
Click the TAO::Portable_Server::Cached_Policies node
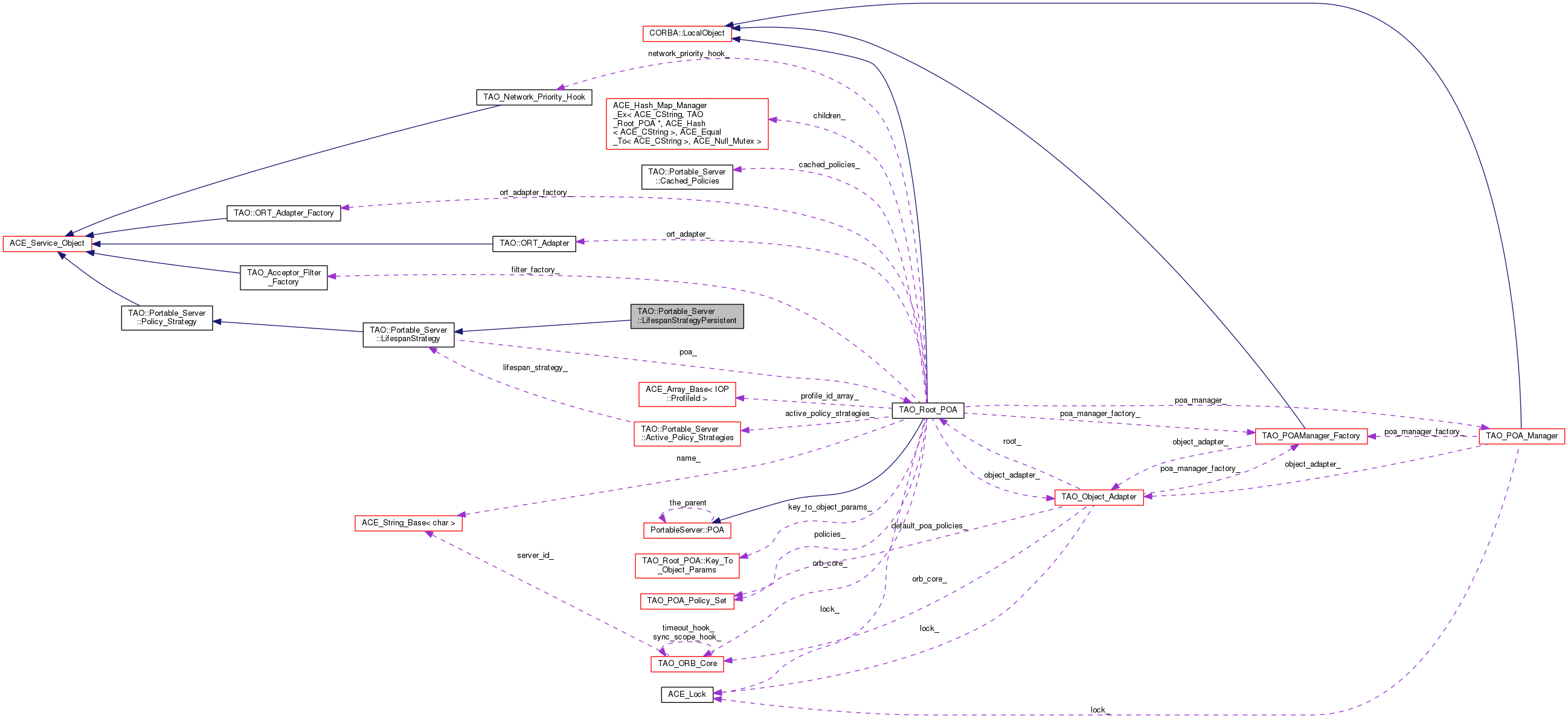tap(687, 176)
